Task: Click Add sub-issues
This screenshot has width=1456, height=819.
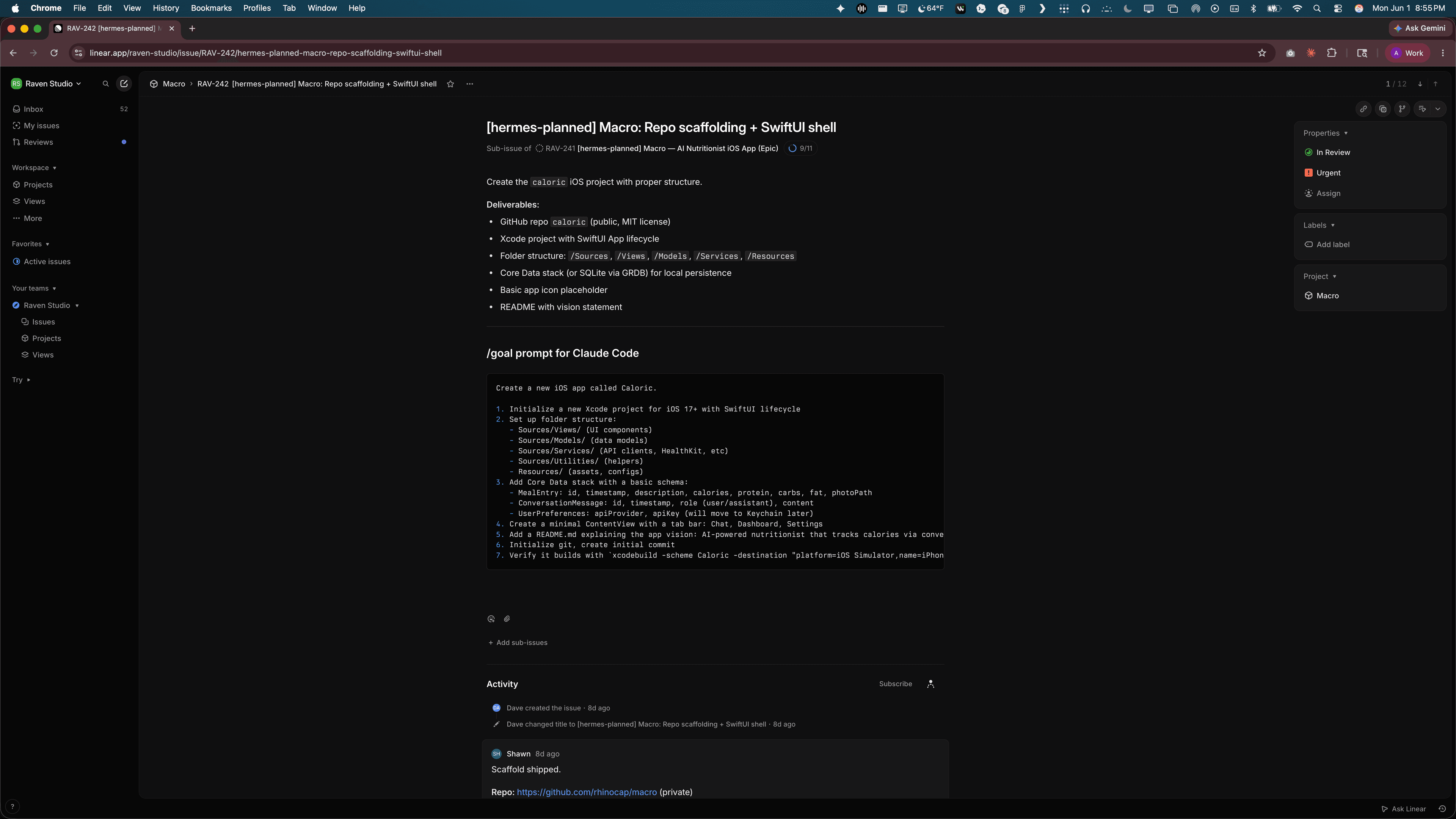Action: click(518, 643)
